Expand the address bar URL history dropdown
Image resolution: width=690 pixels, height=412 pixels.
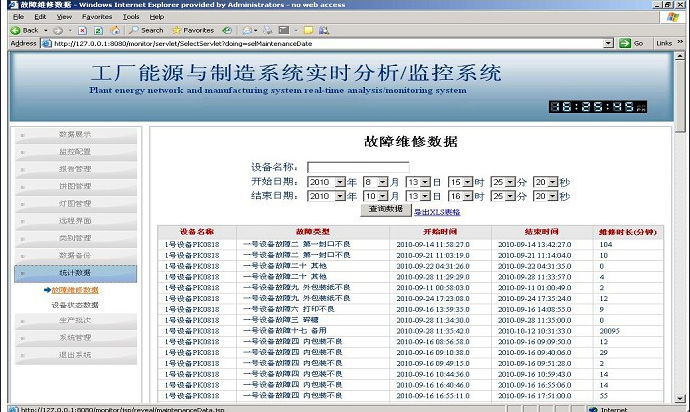[x=608, y=44]
